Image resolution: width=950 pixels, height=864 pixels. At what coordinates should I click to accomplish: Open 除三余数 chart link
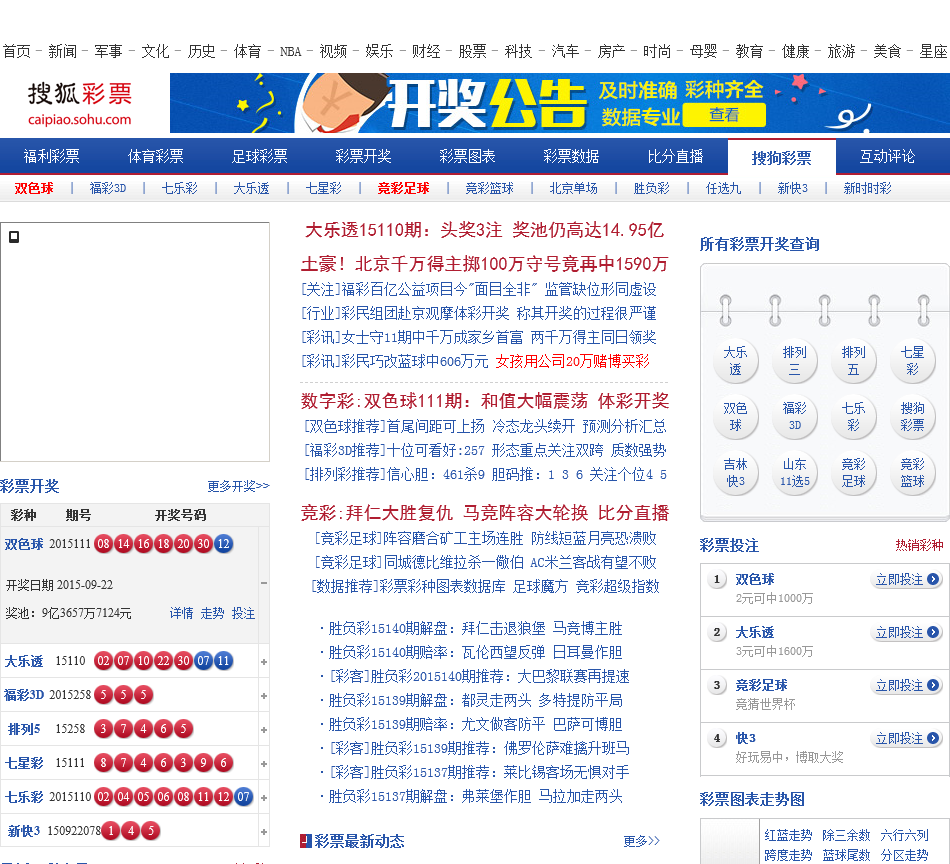[x=846, y=836]
